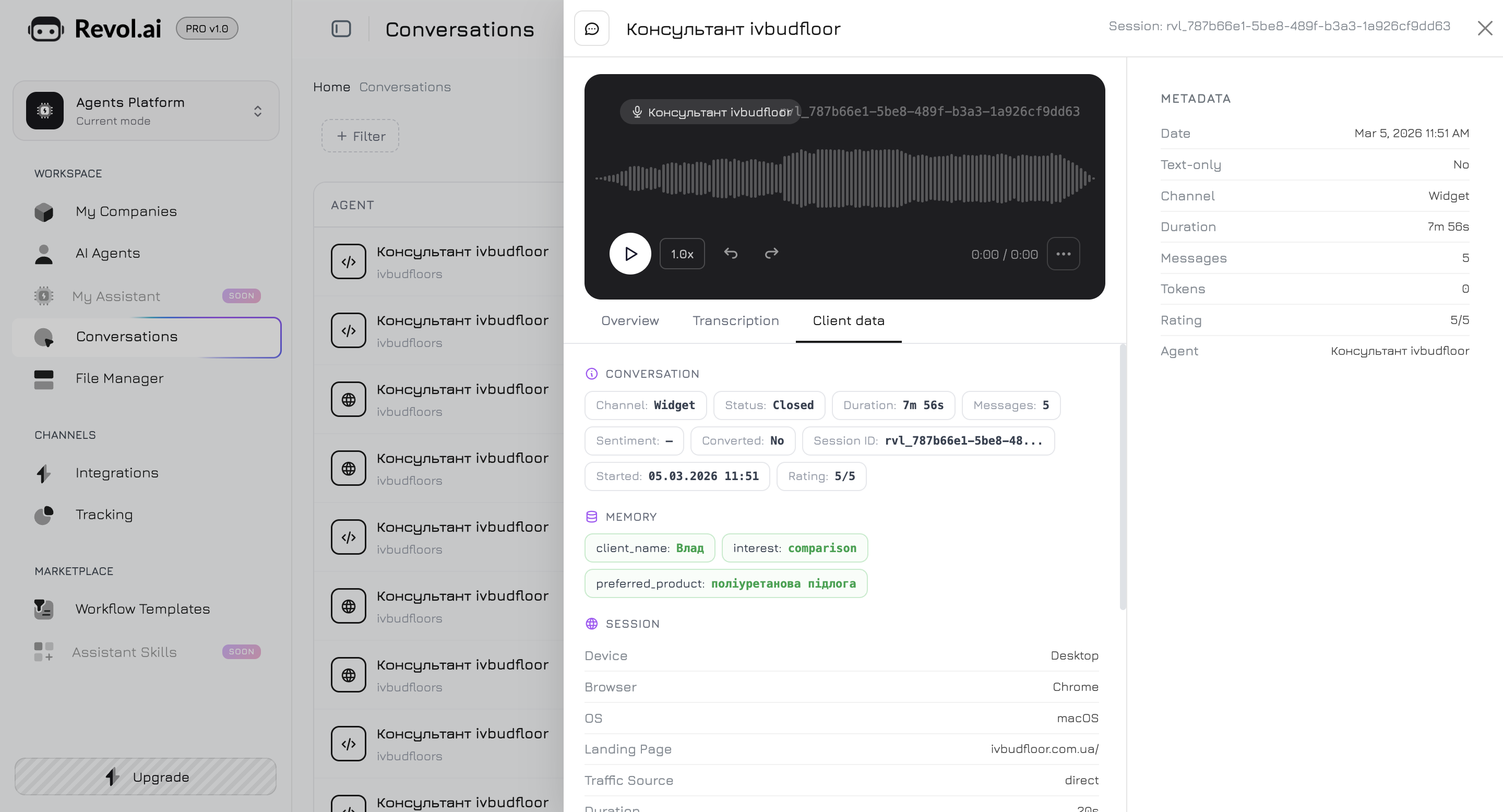
Task: Click the Revol.ai logo icon
Action: [46, 28]
